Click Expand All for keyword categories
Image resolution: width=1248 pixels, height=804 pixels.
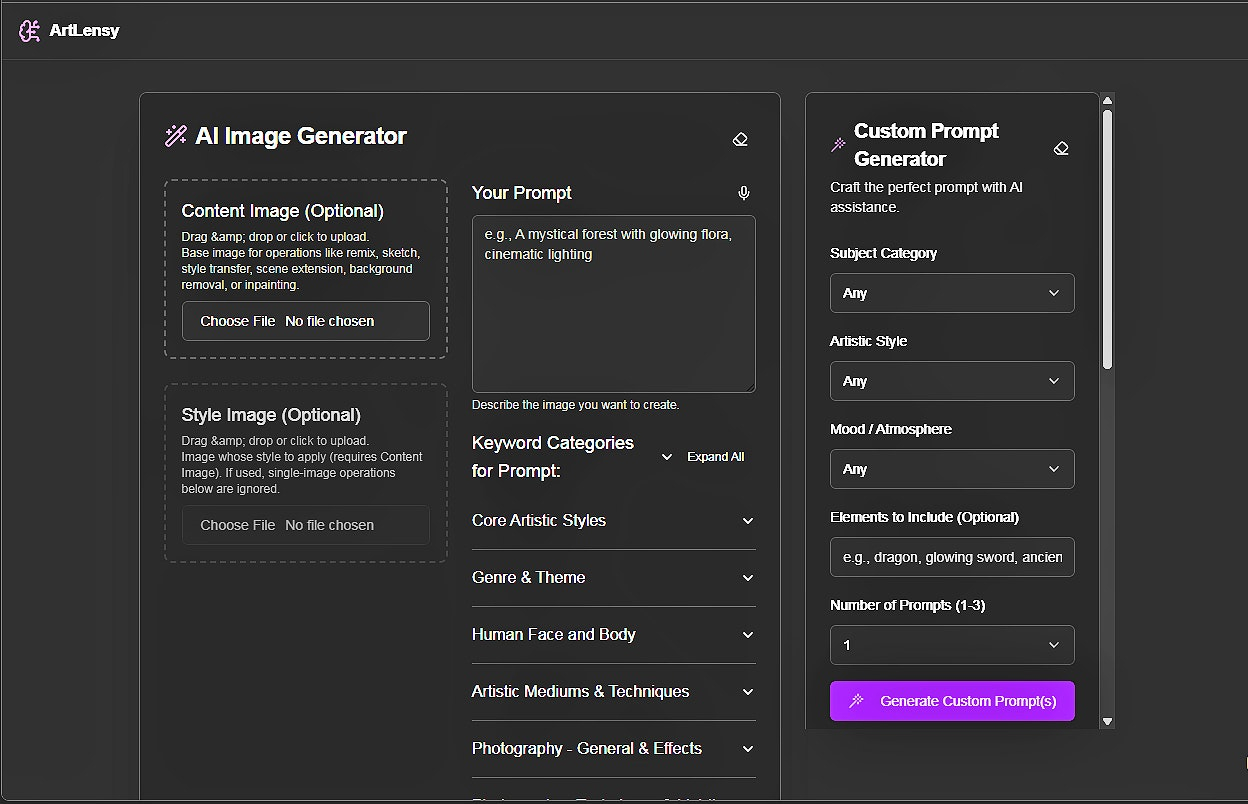tap(703, 457)
